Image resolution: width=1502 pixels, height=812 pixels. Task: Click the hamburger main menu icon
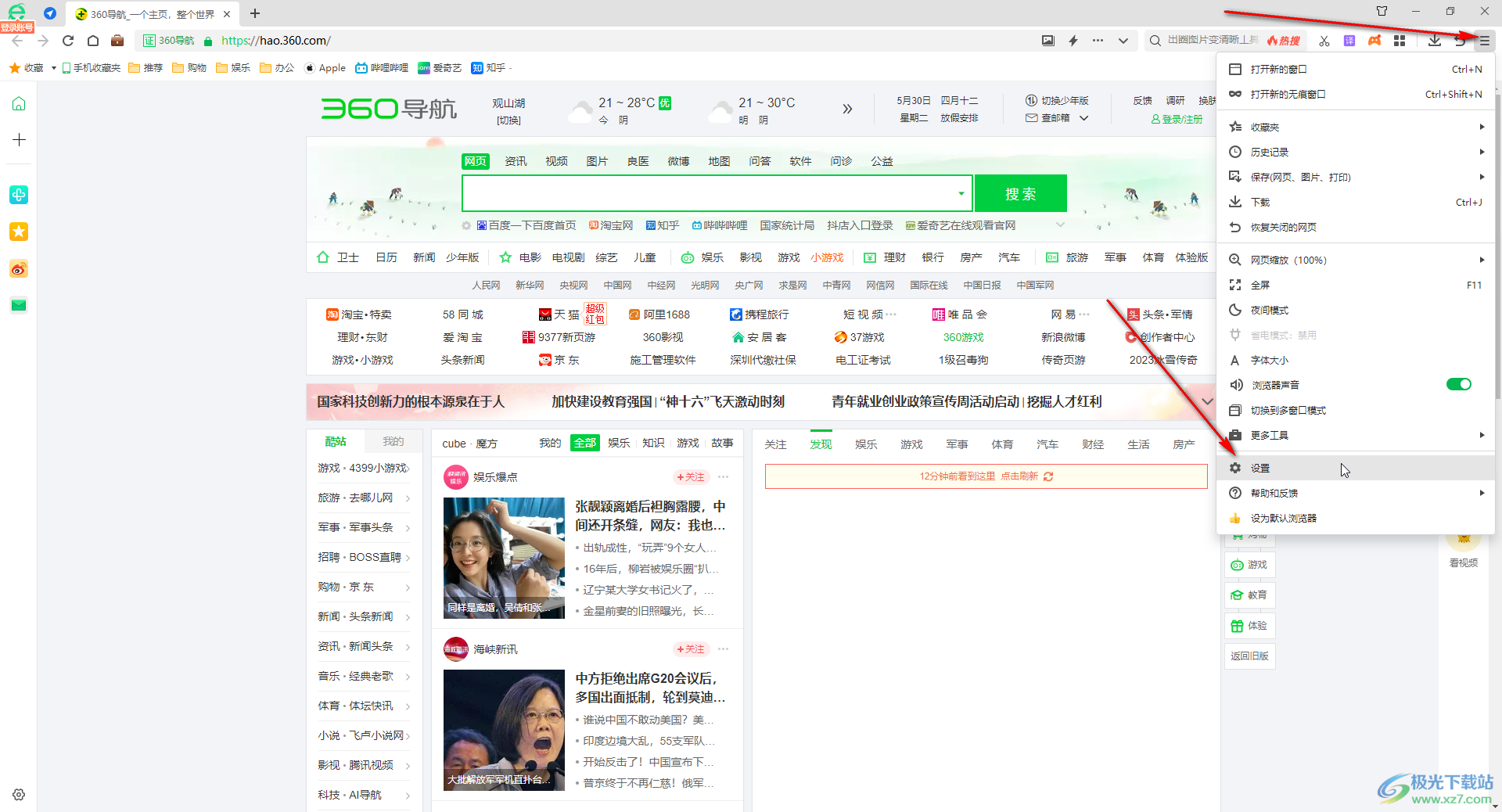(x=1484, y=41)
